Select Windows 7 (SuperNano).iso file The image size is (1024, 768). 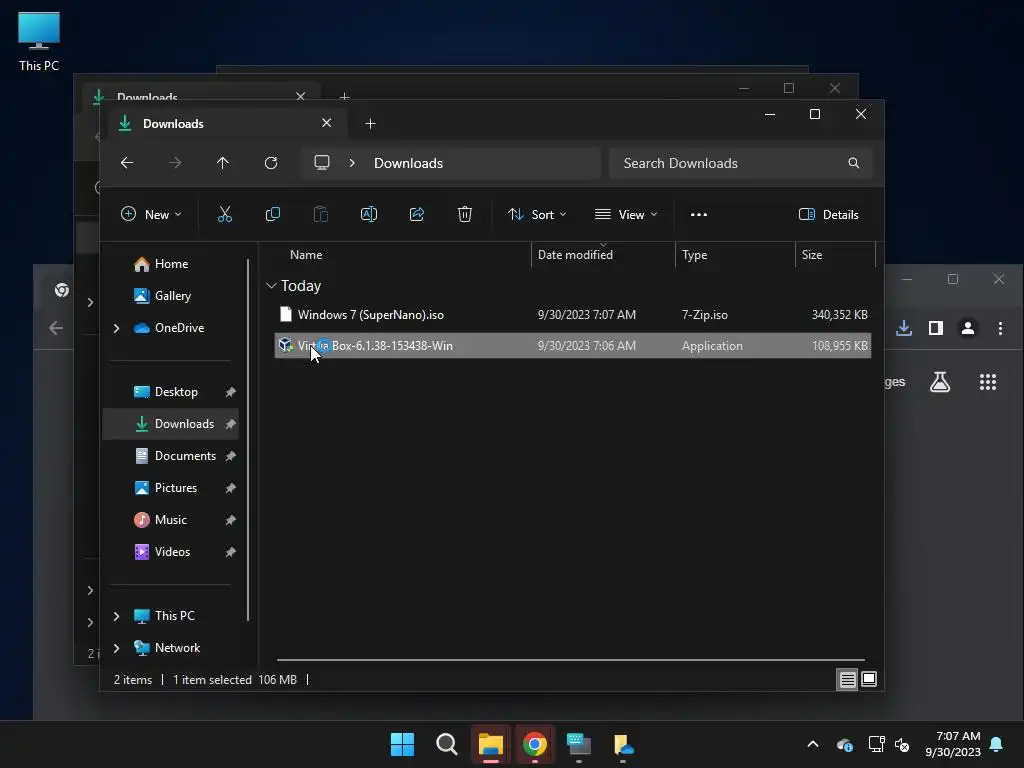pos(572,315)
